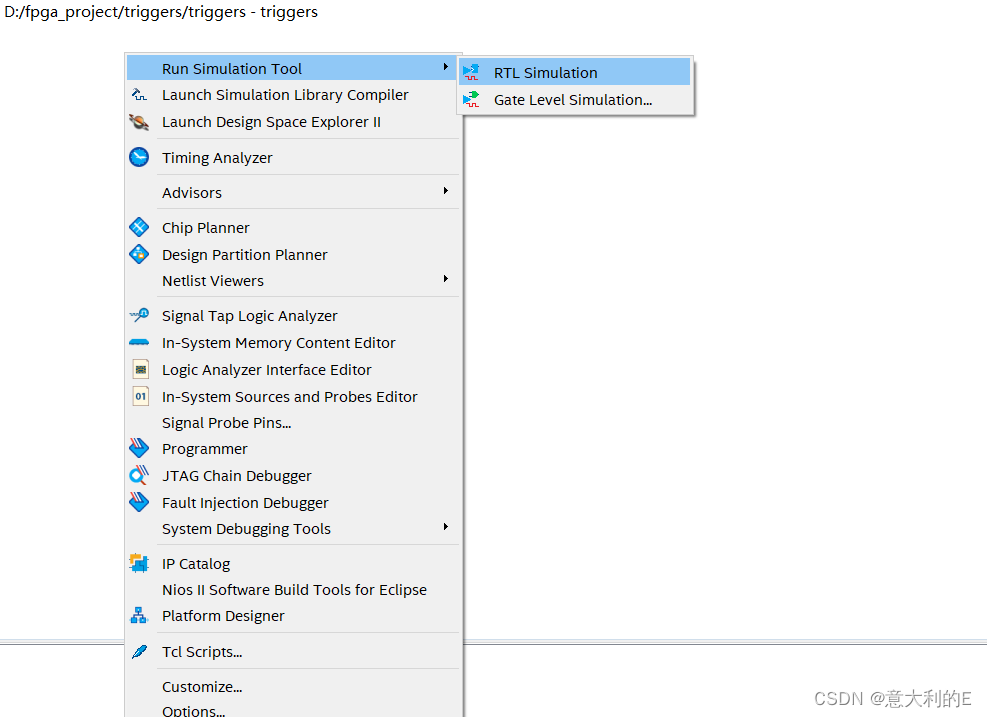Click the IP Catalog icon
Viewport: 987px width, 717px height.
pyautogui.click(x=139, y=563)
